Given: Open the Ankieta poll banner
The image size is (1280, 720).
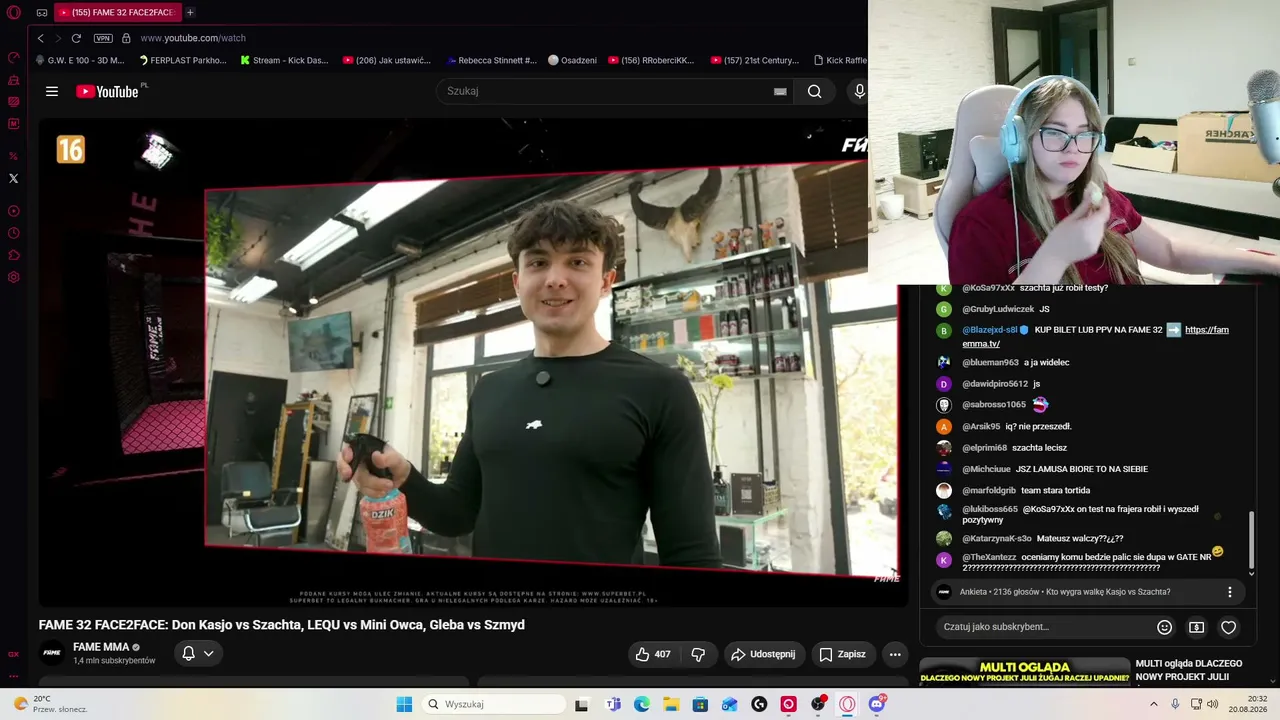Looking at the screenshot, I should point(1088,592).
